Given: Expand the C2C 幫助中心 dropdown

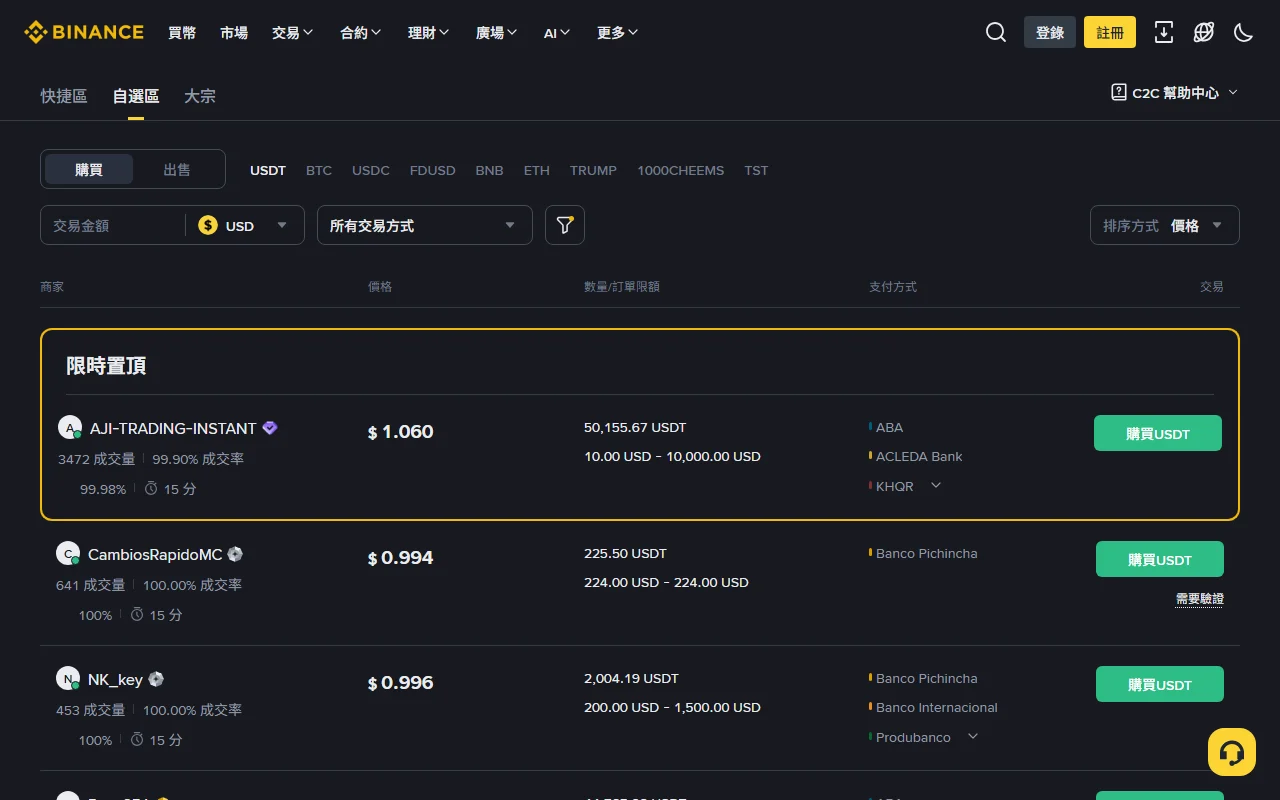Looking at the screenshot, I should (1174, 92).
